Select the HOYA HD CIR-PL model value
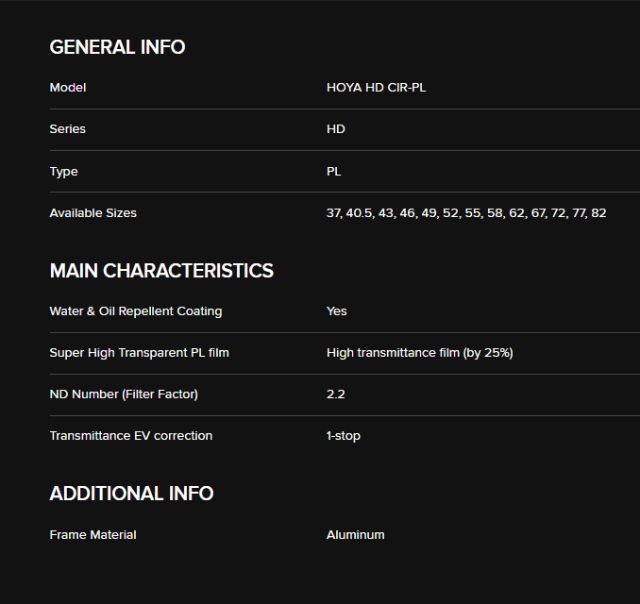This screenshot has width=640, height=604. [376, 88]
